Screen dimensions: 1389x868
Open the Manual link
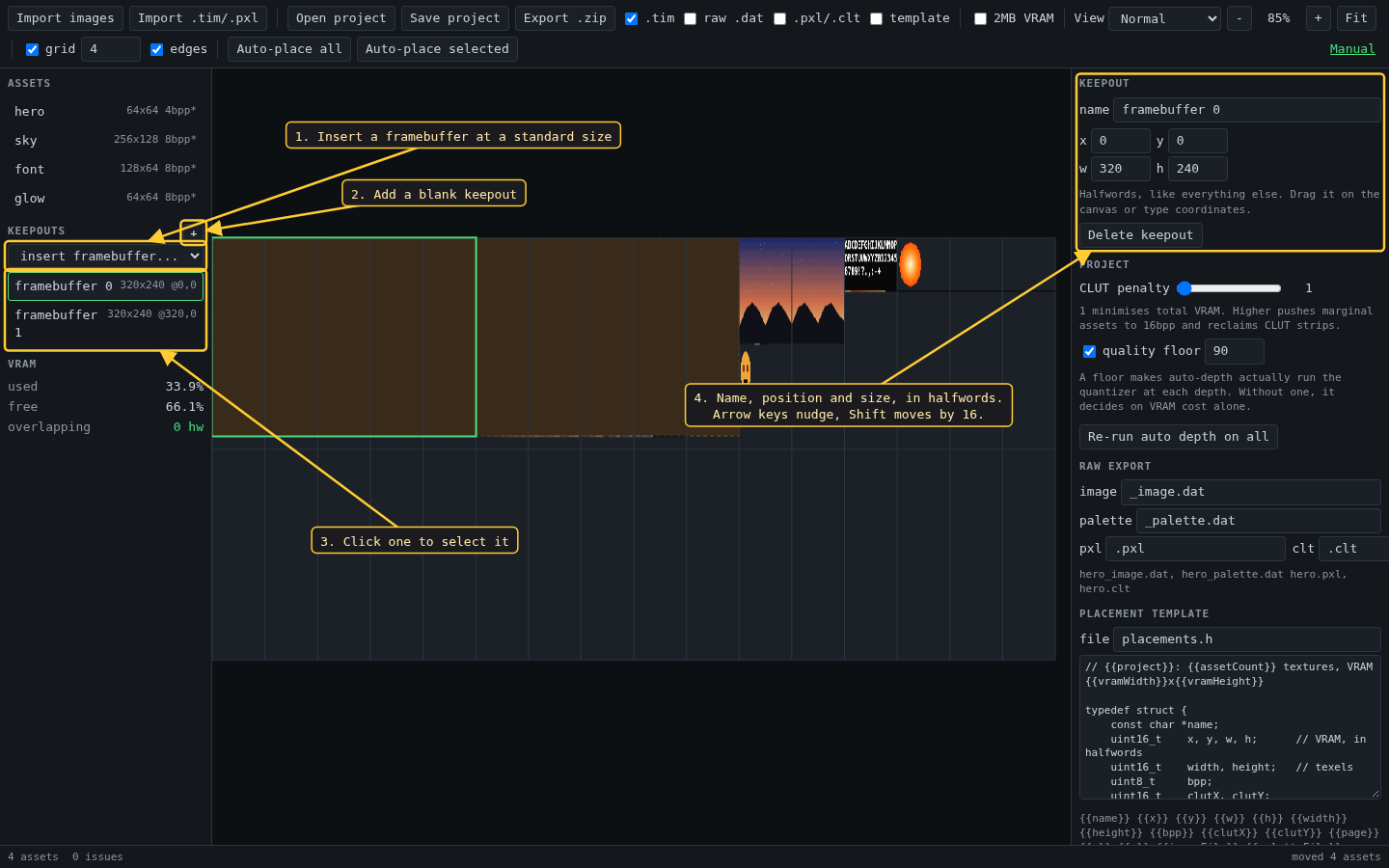[1352, 49]
